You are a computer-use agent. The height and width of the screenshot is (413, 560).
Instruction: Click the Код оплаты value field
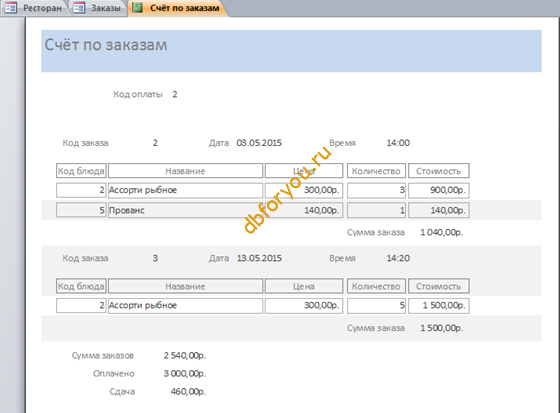(175, 94)
